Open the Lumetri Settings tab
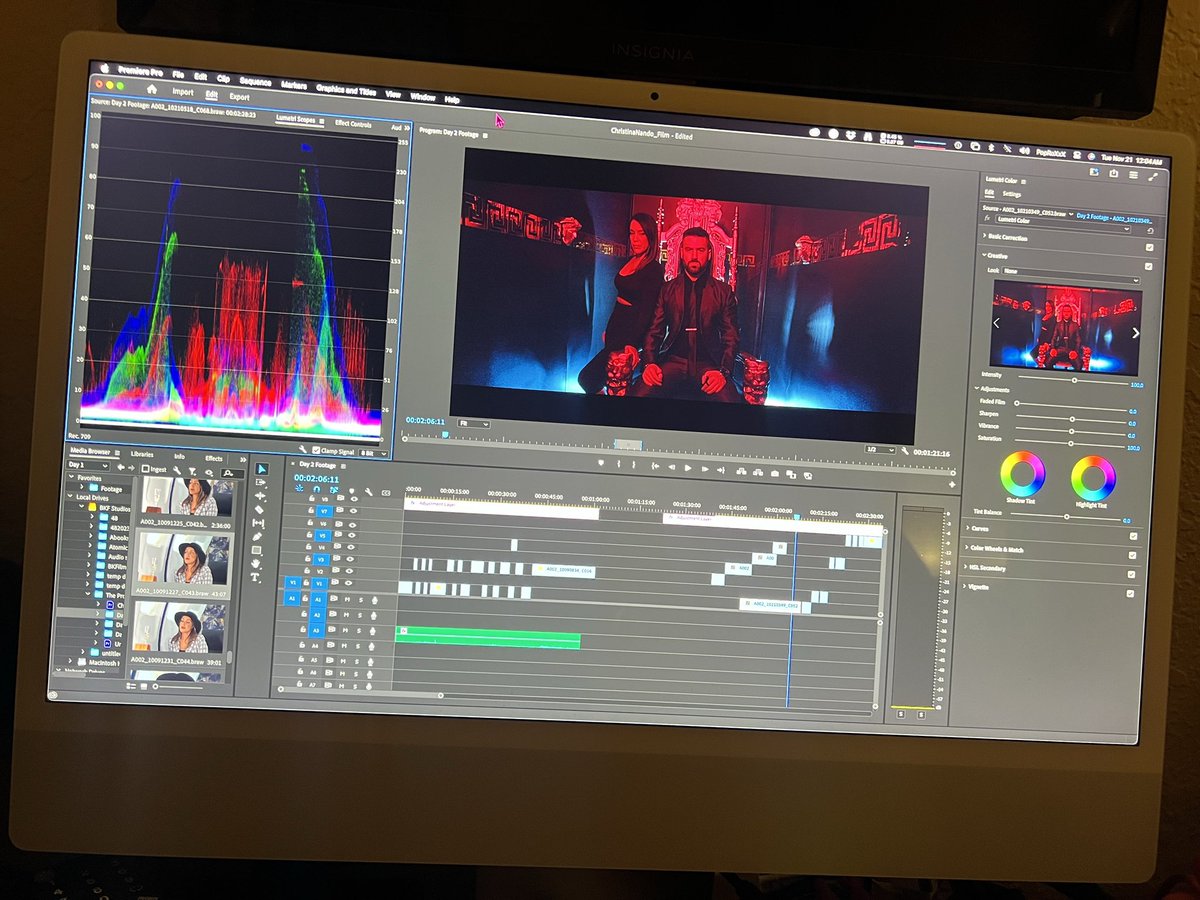1200x900 pixels. click(1012, 194)
